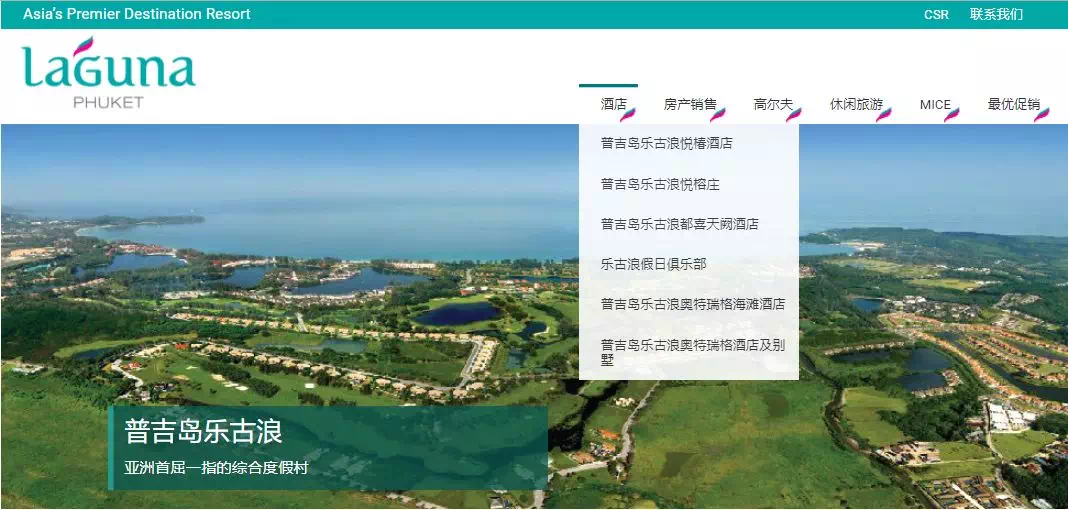Click the Laguna Phuket logo
This screenshot has height=510, width=1068.
coord(108,72)
